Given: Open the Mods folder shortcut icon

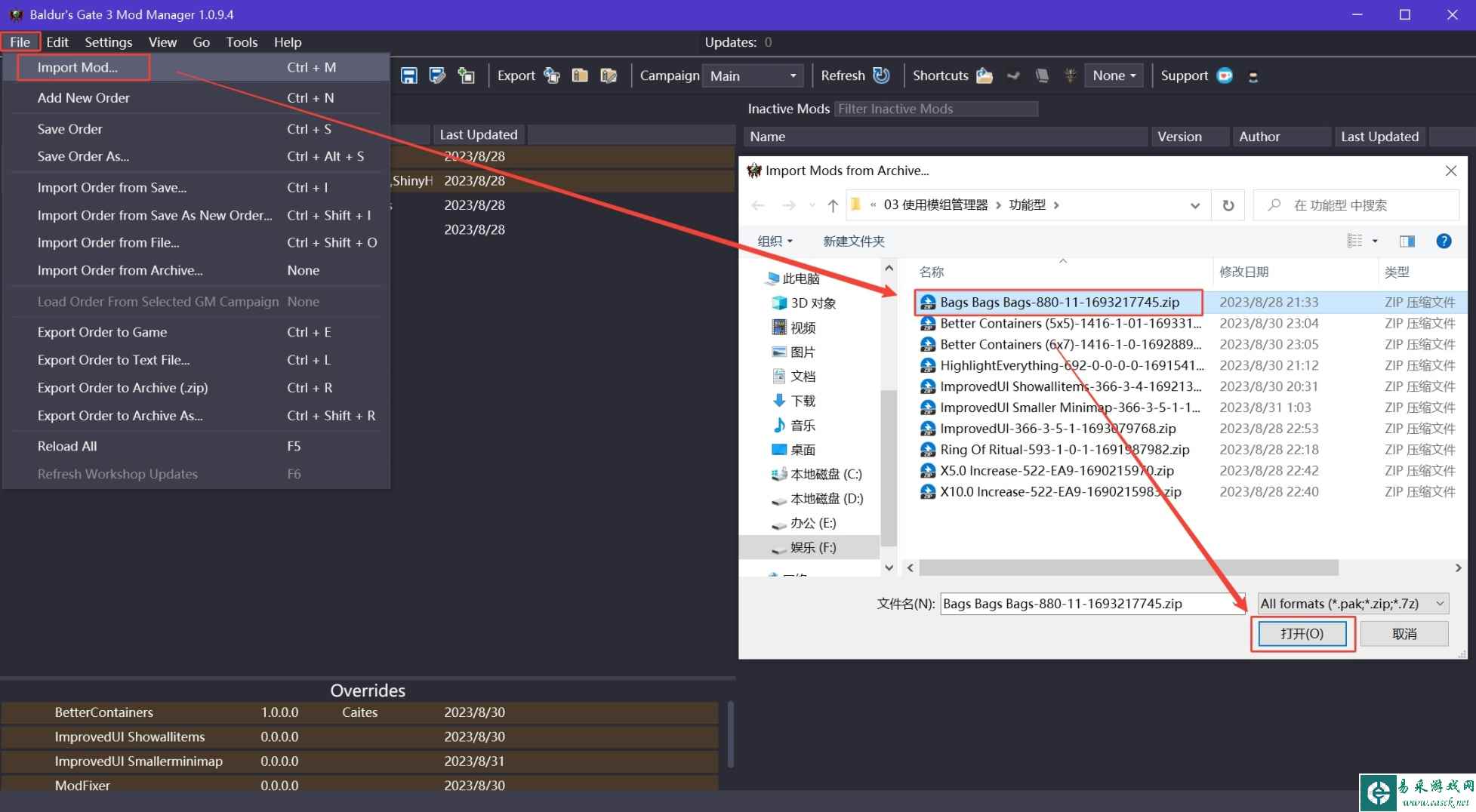Looking at the screenshot, I should coord(985,75).
